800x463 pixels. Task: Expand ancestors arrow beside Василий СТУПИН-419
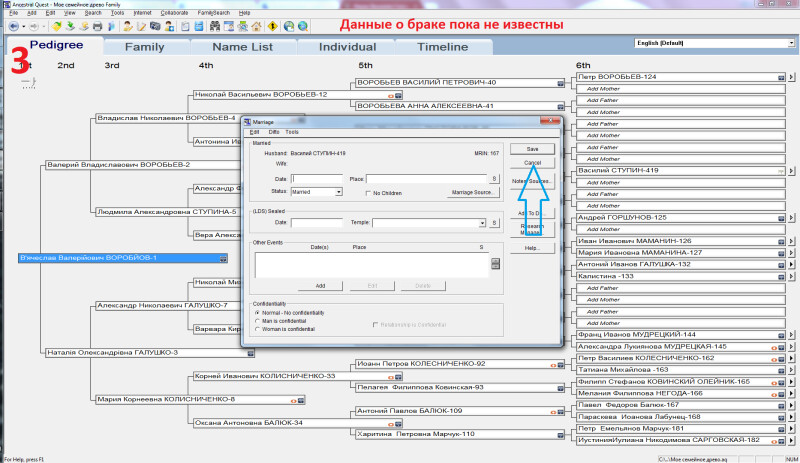click(x=791, y=171)
